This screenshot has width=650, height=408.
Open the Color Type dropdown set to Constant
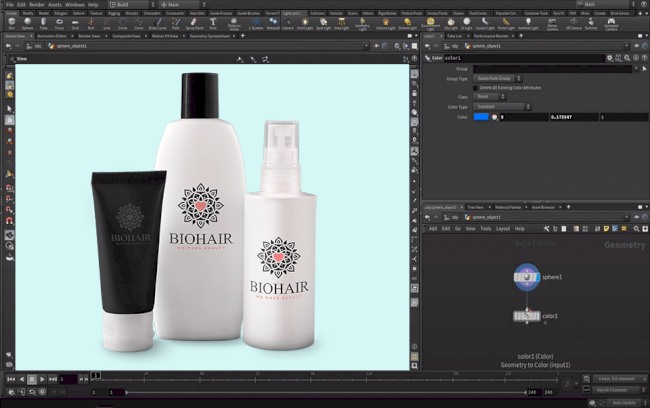coord(502,107)
